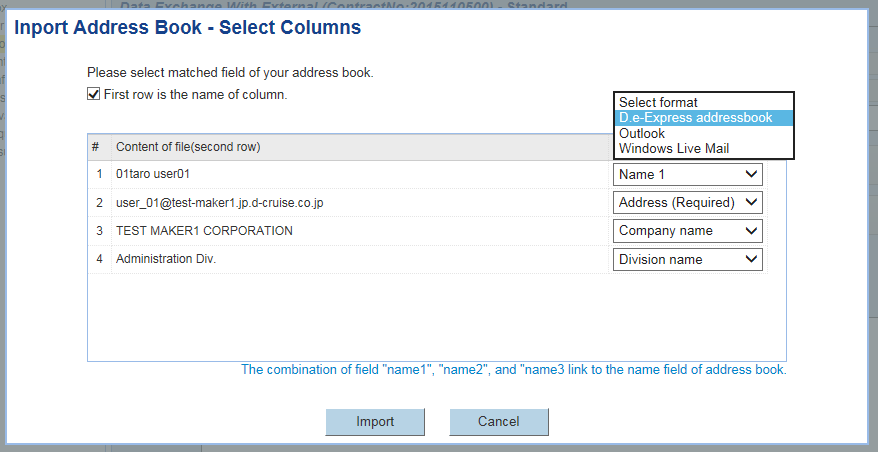Choose the "Windows Live Mail" format option
This screenshot has height=452, width=878.
click(x=674, y=148)
